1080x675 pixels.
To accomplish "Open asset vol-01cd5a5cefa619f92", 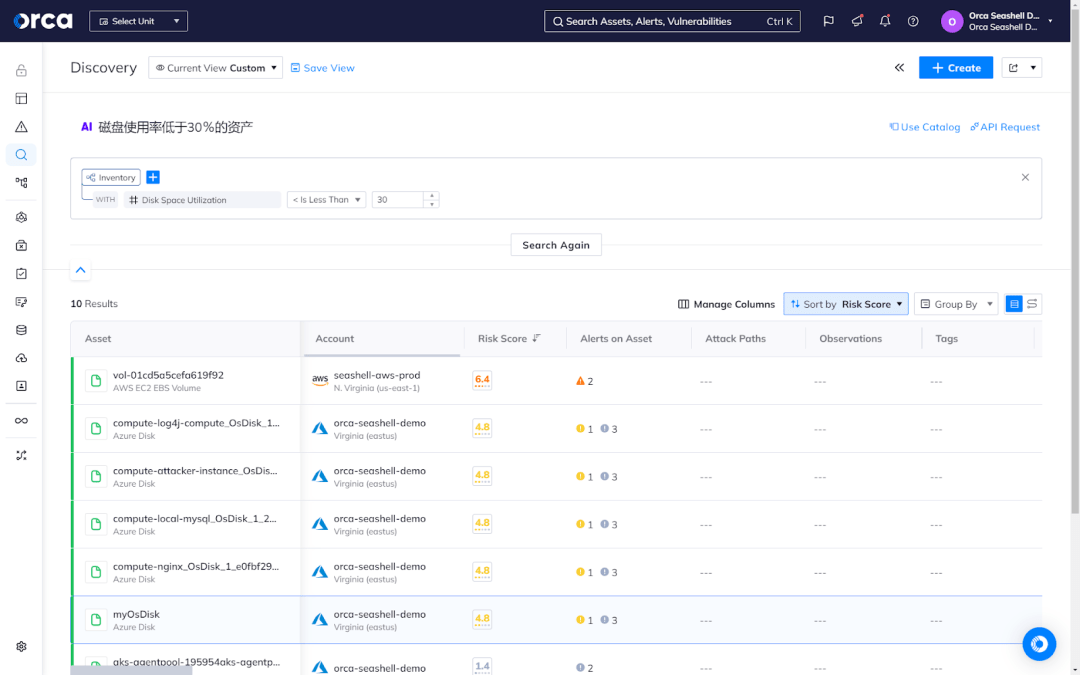I will [x=168, y=375].
